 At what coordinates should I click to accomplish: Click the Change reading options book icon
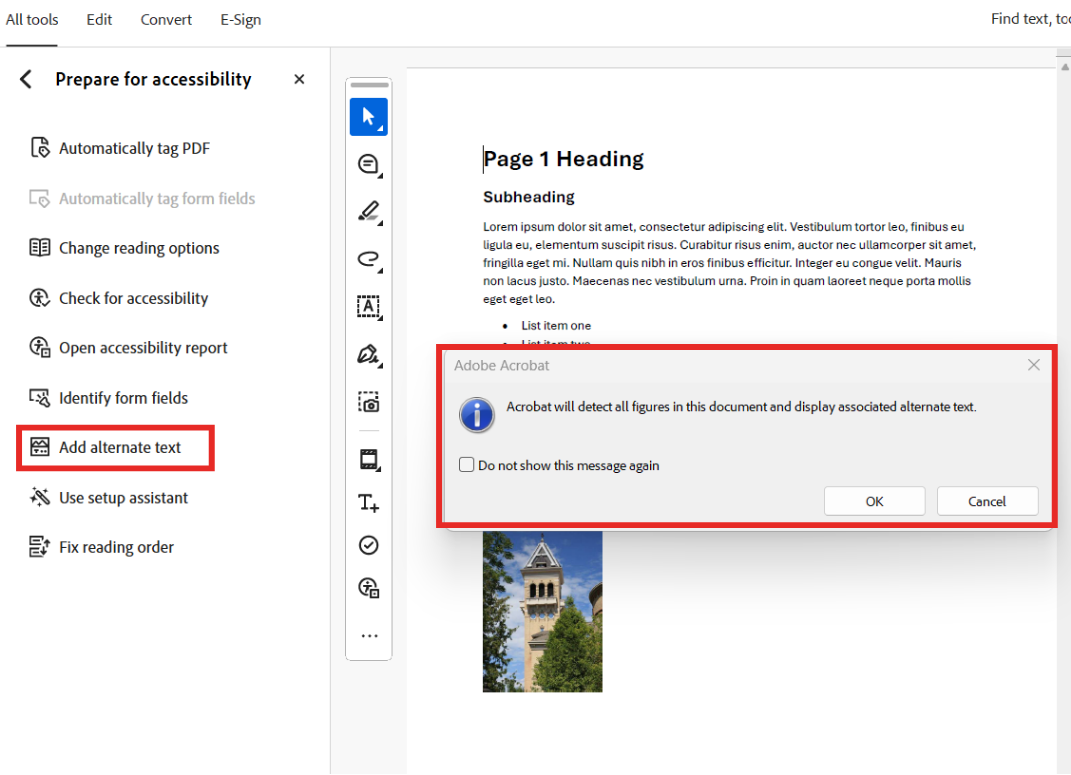coord(40,247)
